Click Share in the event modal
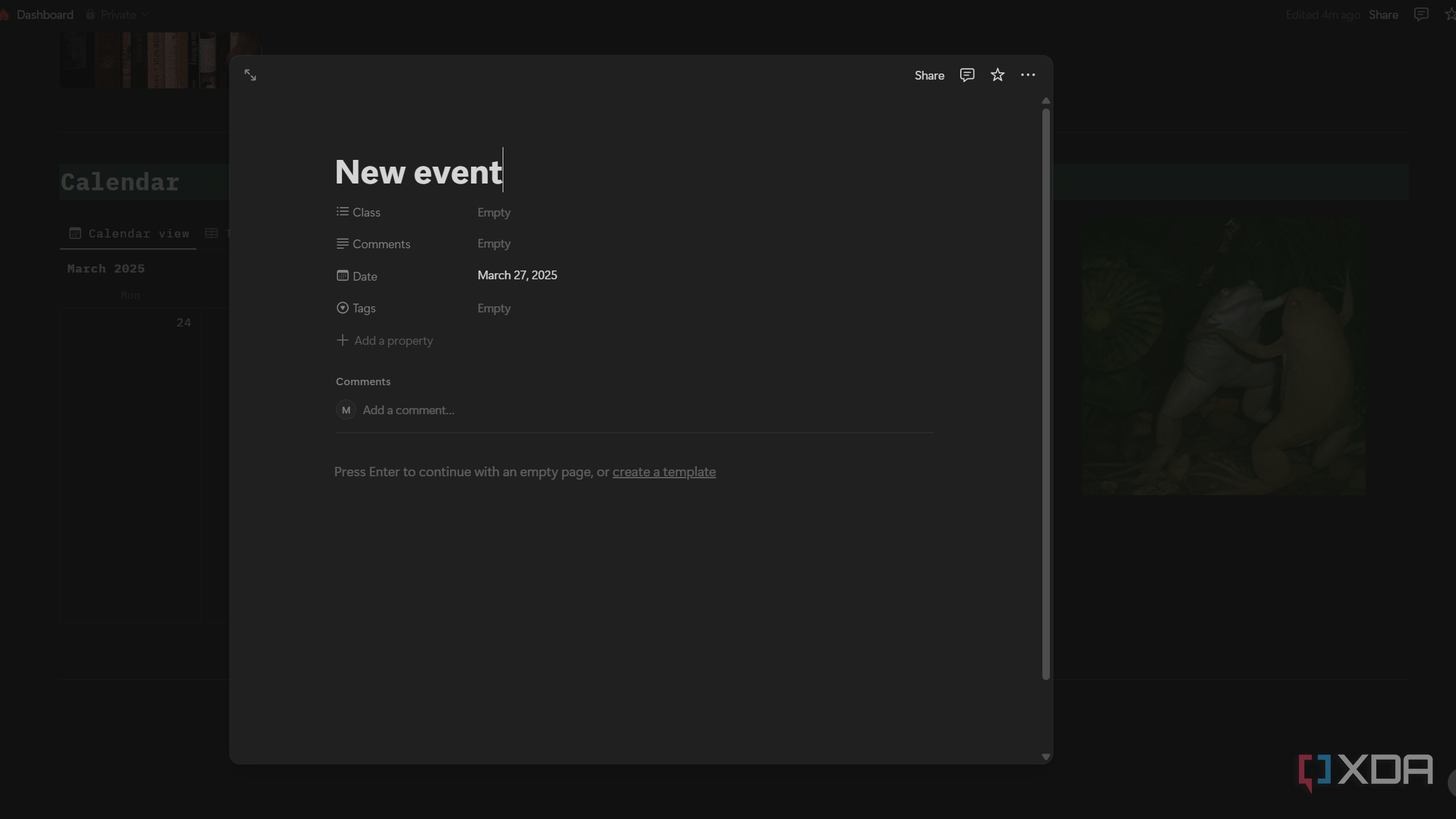 click(929, 76)
